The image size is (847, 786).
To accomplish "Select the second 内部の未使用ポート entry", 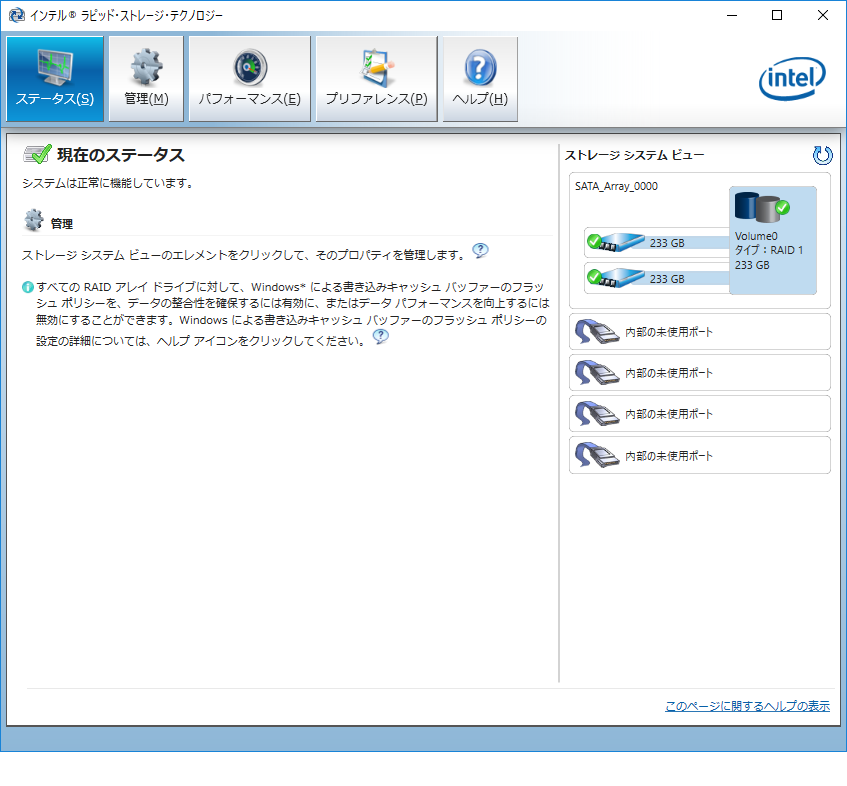I will tap(700, 373).
